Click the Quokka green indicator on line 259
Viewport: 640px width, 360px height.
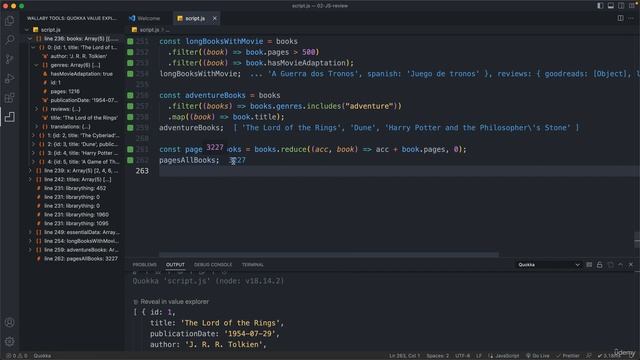(x=130, y=127)
